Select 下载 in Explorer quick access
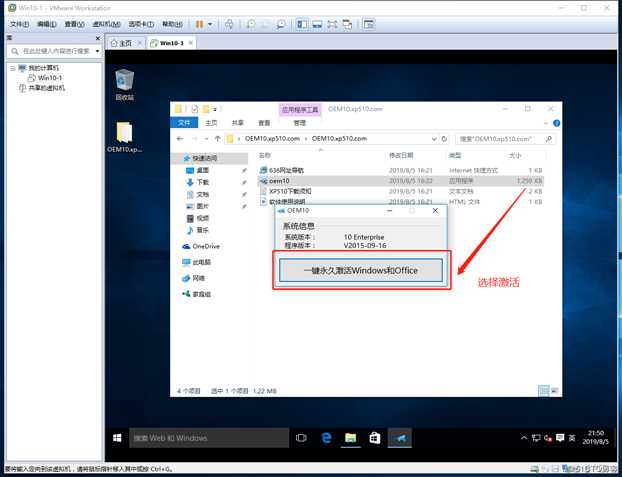 [x=202, y=182]
